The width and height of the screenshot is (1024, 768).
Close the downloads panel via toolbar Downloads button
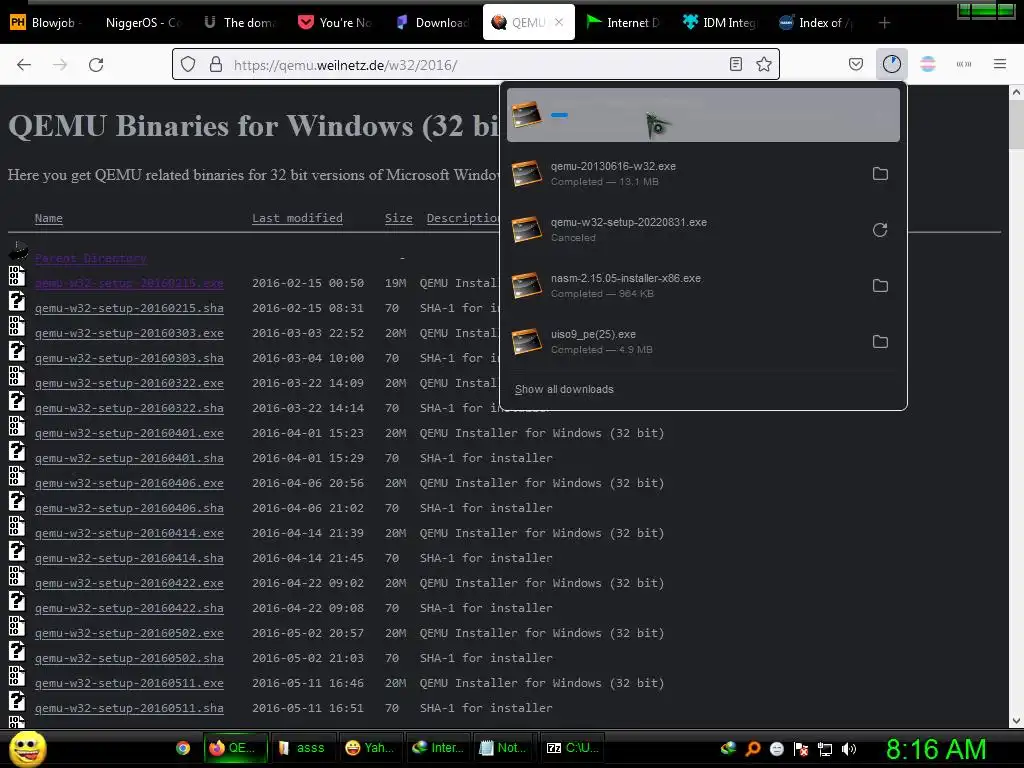(891, 64)
